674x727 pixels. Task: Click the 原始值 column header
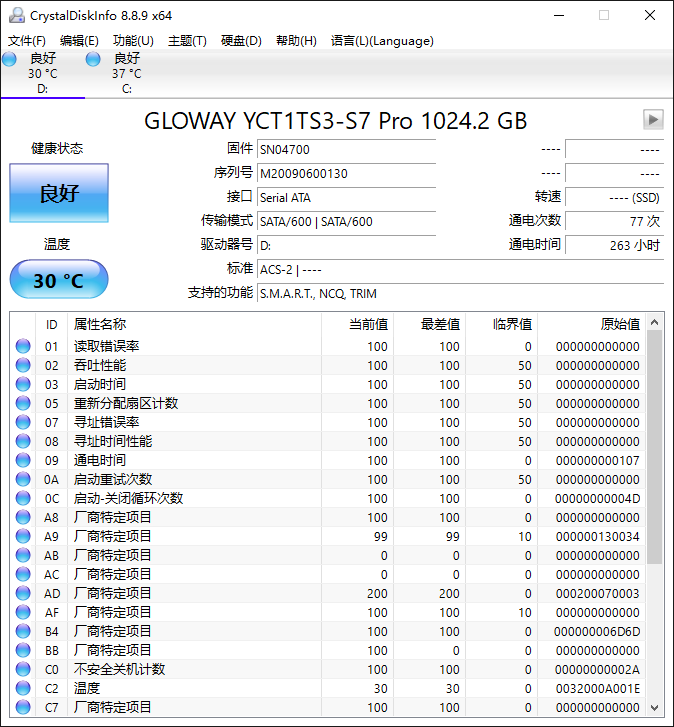coord(591,324)
